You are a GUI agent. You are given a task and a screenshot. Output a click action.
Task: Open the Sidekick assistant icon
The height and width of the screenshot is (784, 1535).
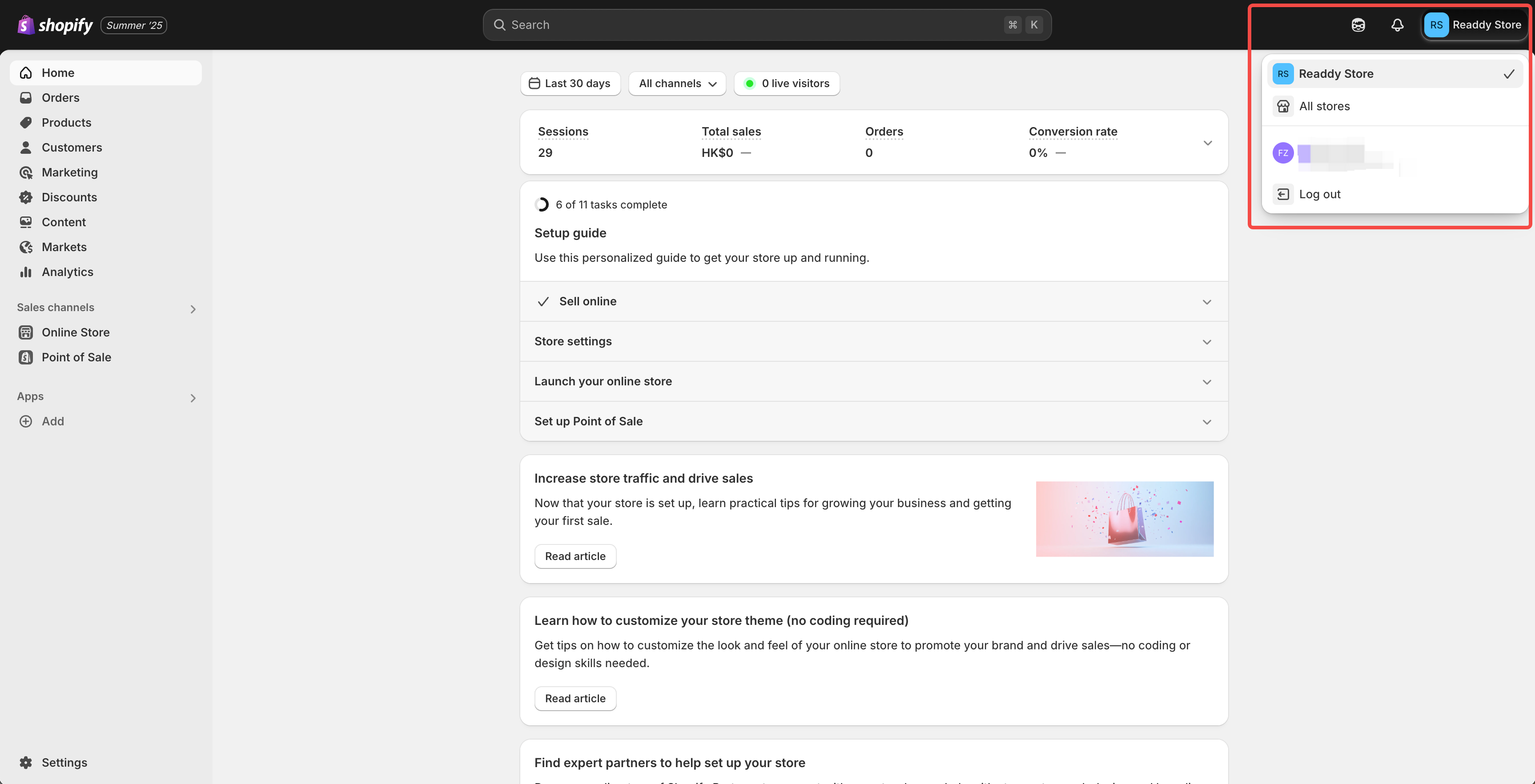tap(1358, 25)
